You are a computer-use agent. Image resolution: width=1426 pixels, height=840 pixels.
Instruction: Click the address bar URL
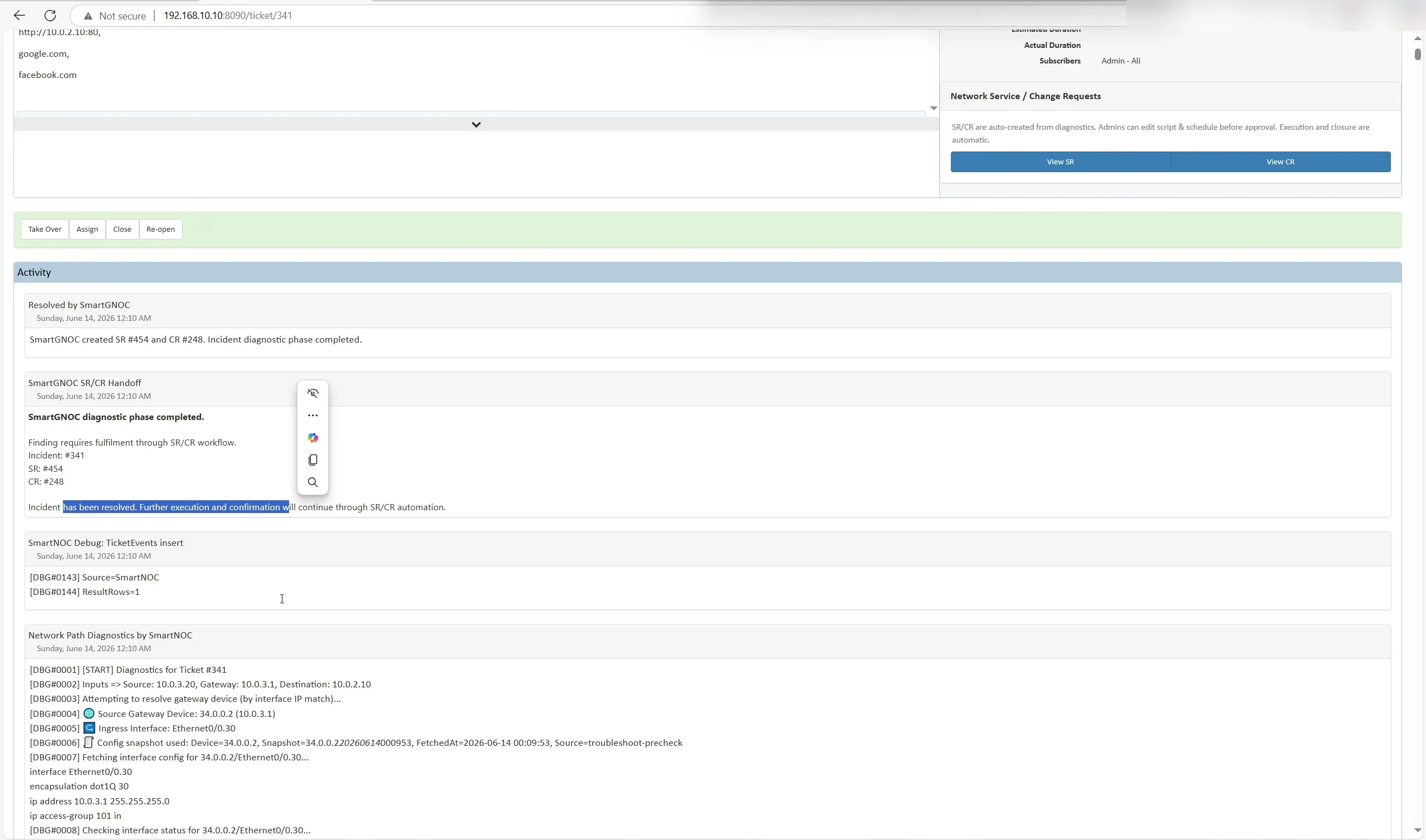[227, 16]
